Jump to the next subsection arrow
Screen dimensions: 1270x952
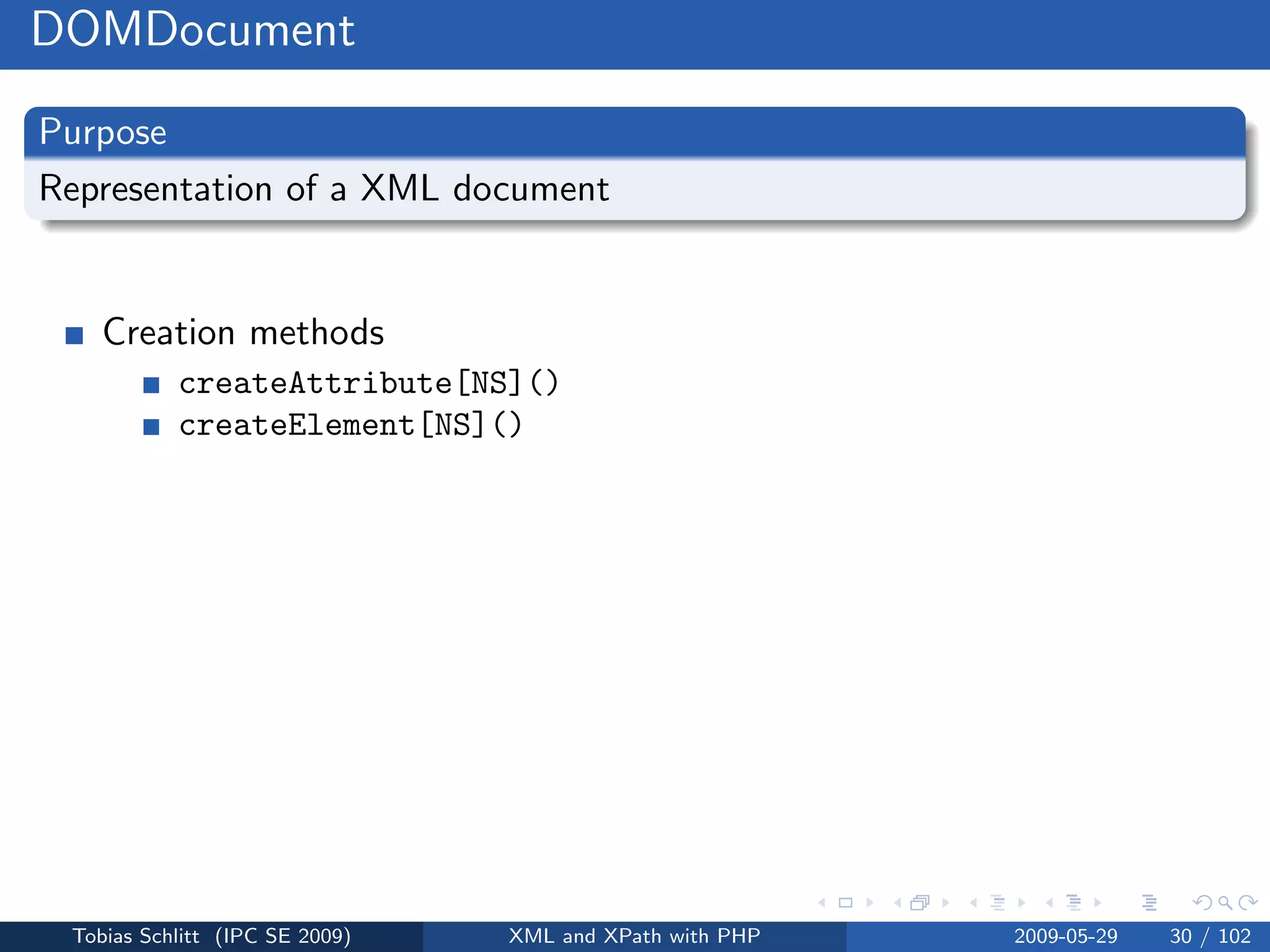[x=1022, y=903]
